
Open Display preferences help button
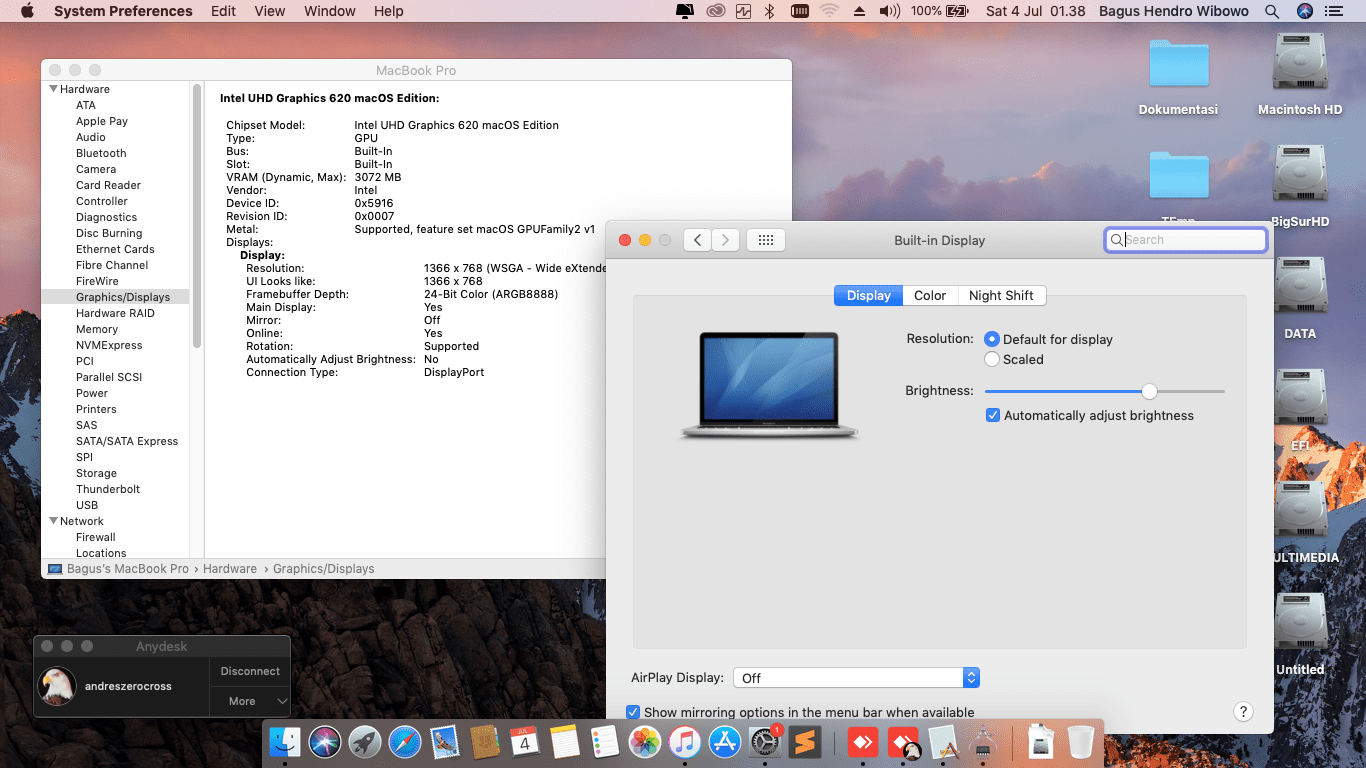(1243, 711)
